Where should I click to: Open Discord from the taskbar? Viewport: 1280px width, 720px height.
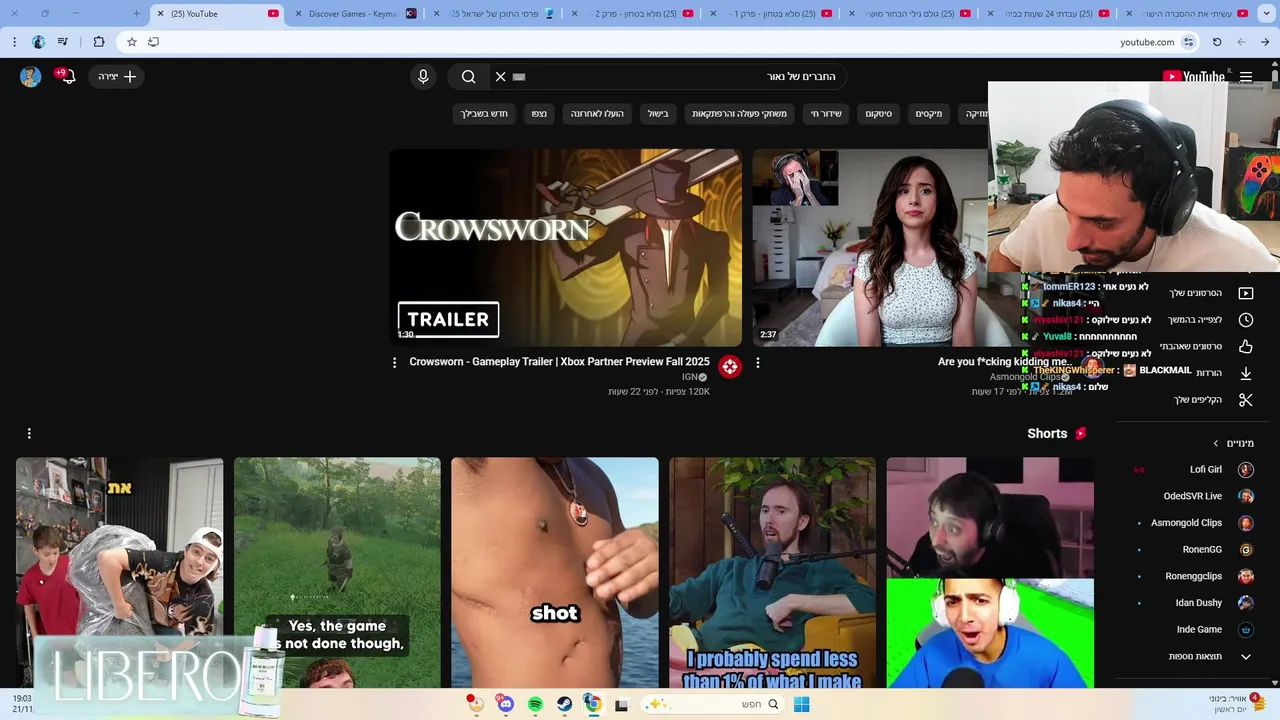505,704
